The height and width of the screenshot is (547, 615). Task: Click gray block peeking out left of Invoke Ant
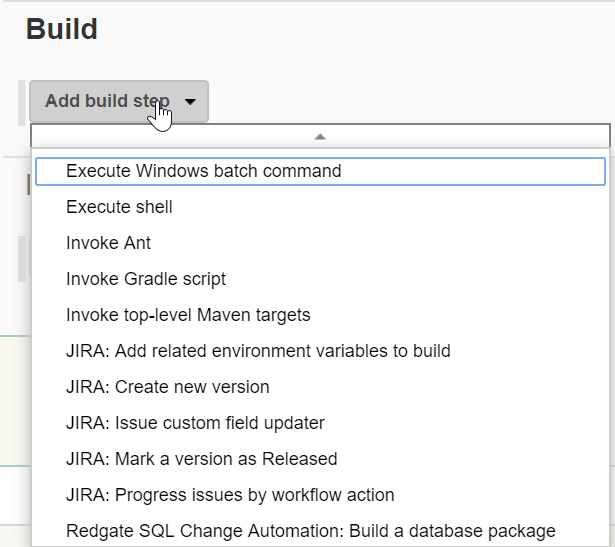click(23, 258)
